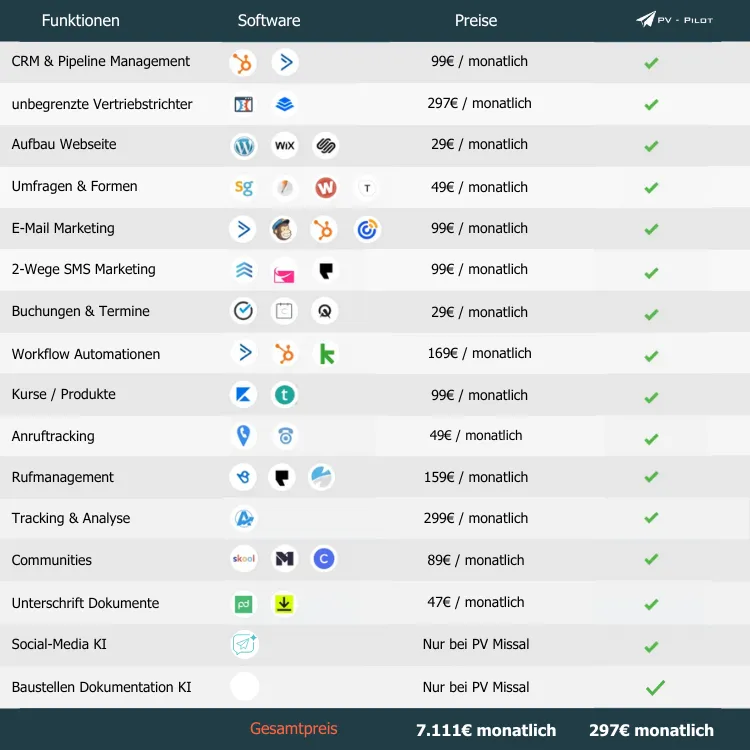Click the Preise column header
This screenshot has width=750, height=750.
click(x=476, y=20)
